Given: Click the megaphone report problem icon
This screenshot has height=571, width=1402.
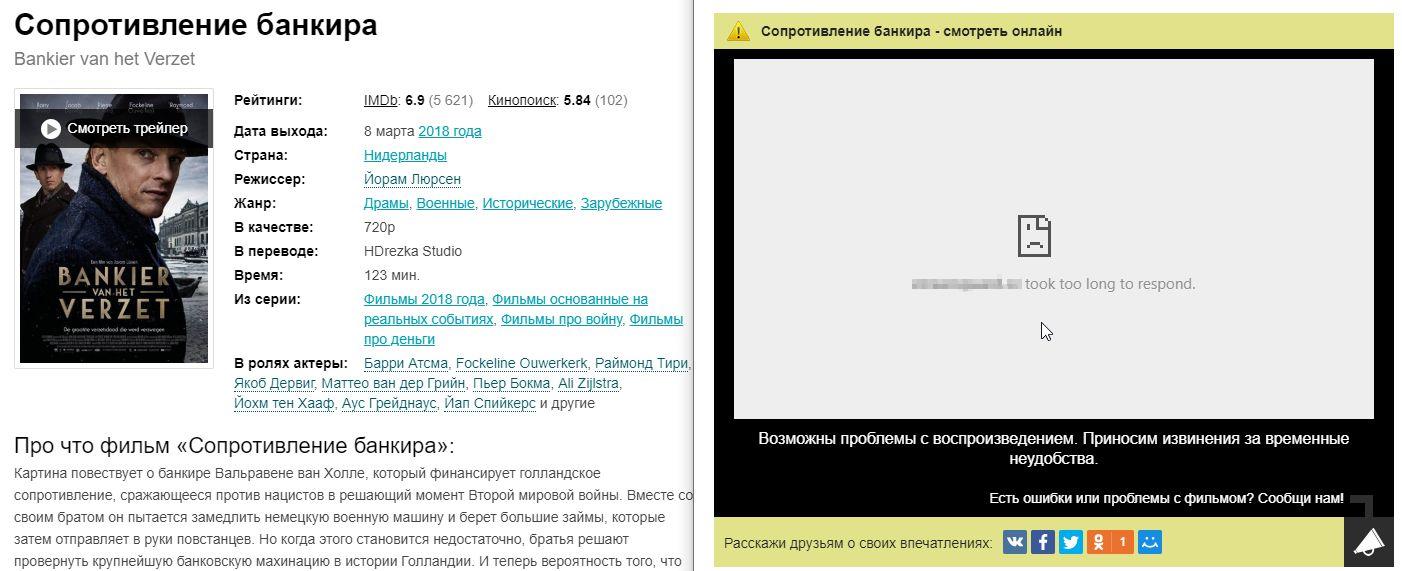Looking at the screenshot, I should (x=1368, y=542).
